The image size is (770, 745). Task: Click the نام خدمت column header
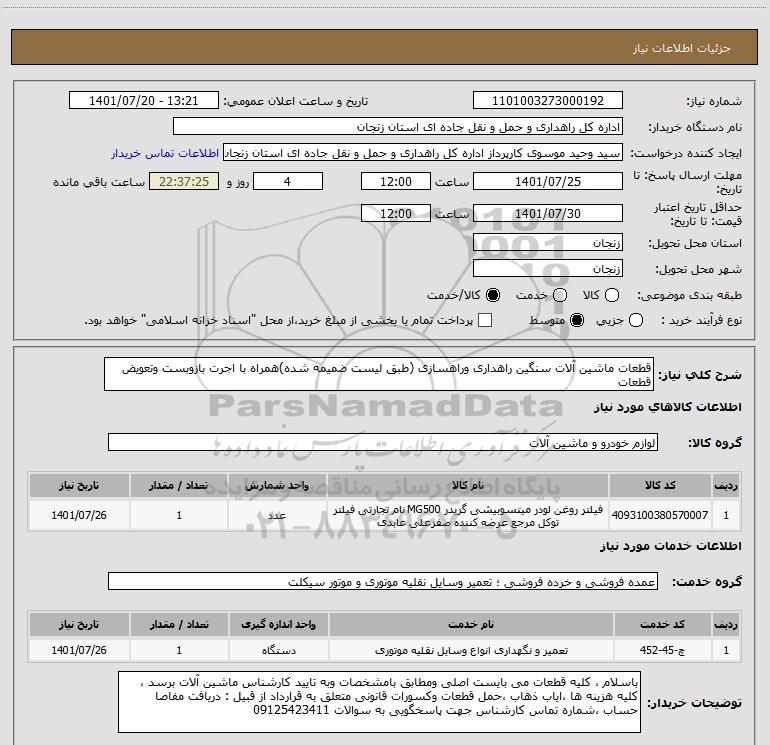pyautogui.click(x=471, y=624)
